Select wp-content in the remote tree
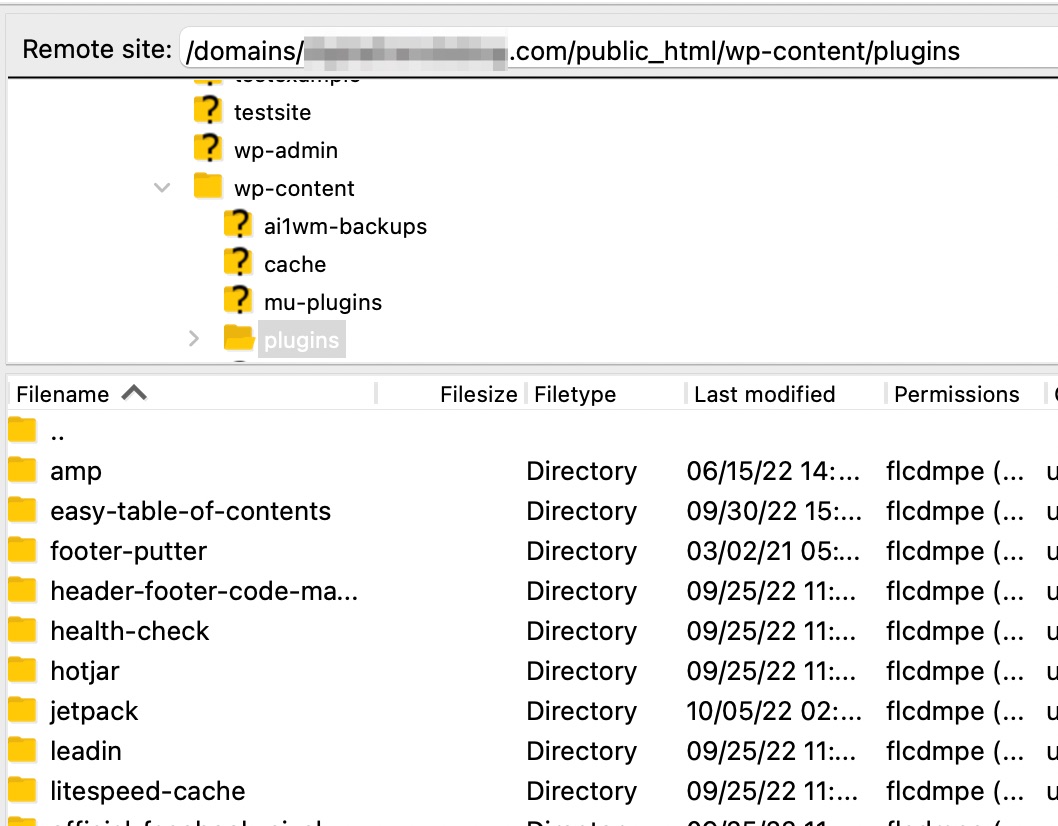1058x826 pixels. [294, 188]
